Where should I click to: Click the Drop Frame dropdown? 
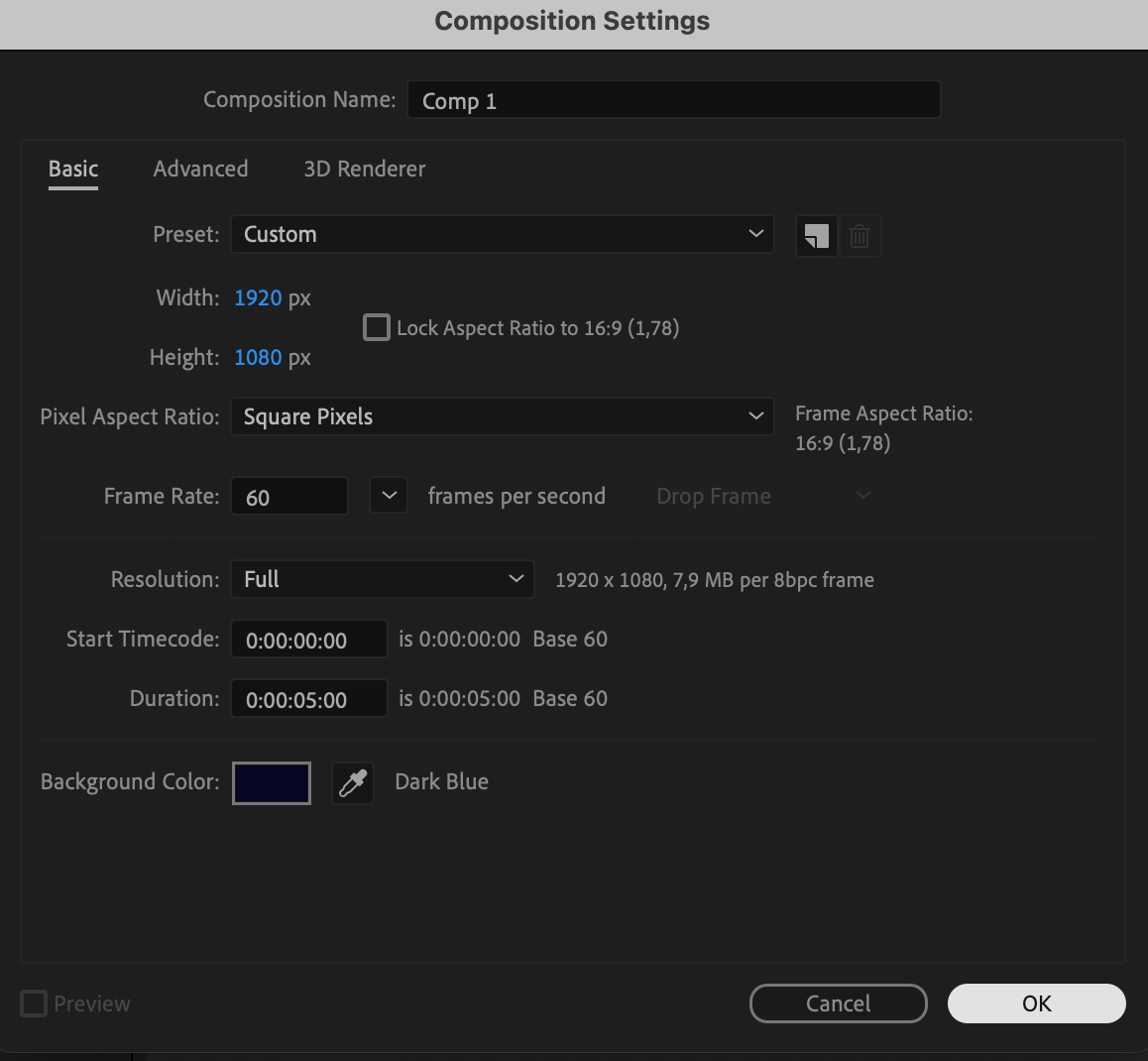pos(763,496)
